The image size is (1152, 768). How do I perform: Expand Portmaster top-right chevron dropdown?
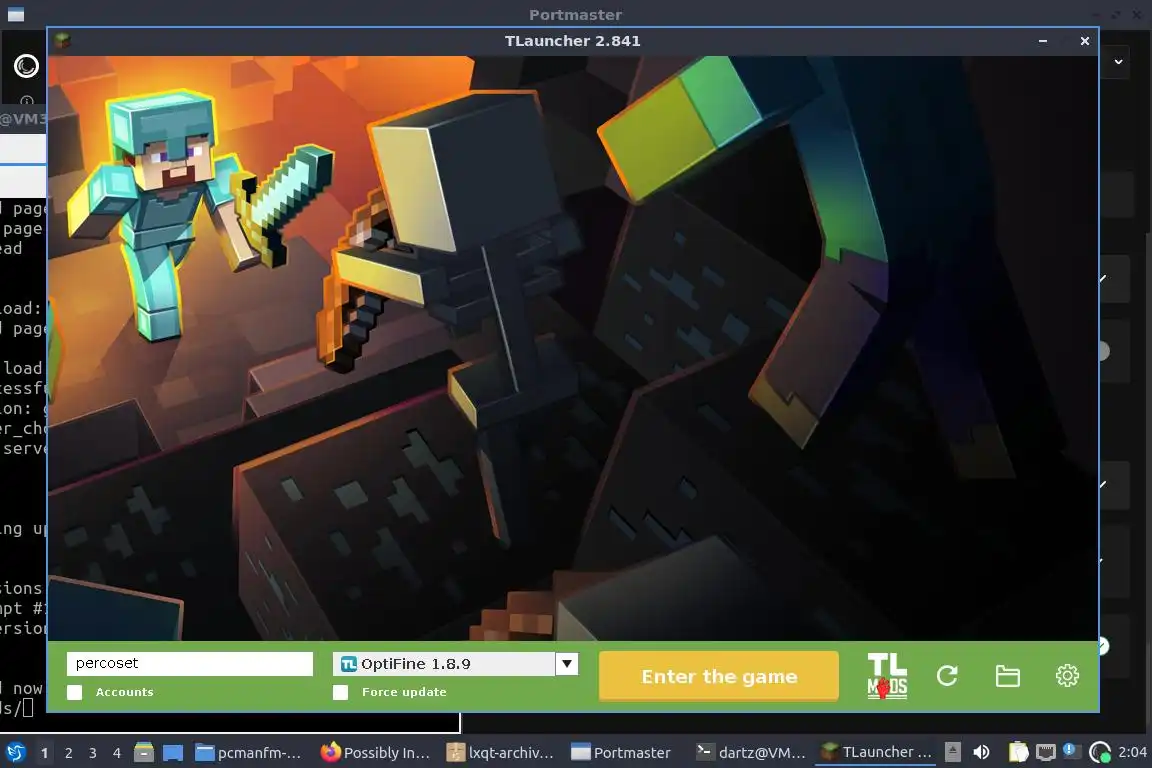point(1118,62)
